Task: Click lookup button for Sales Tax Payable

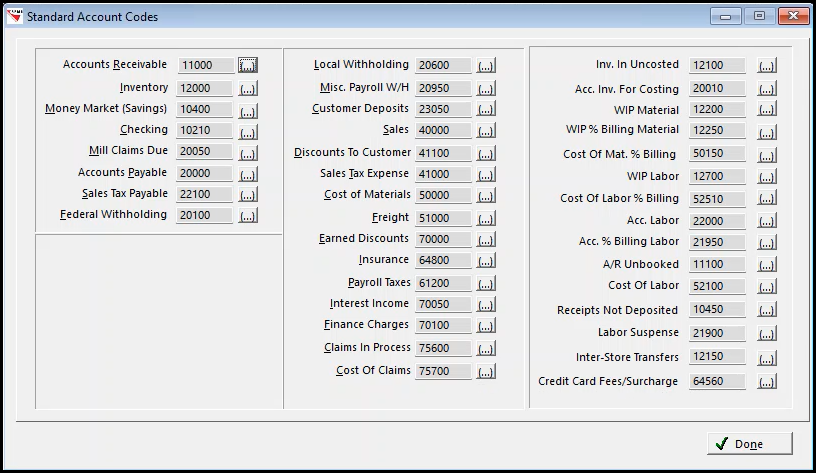Action: tap(248, 195)
